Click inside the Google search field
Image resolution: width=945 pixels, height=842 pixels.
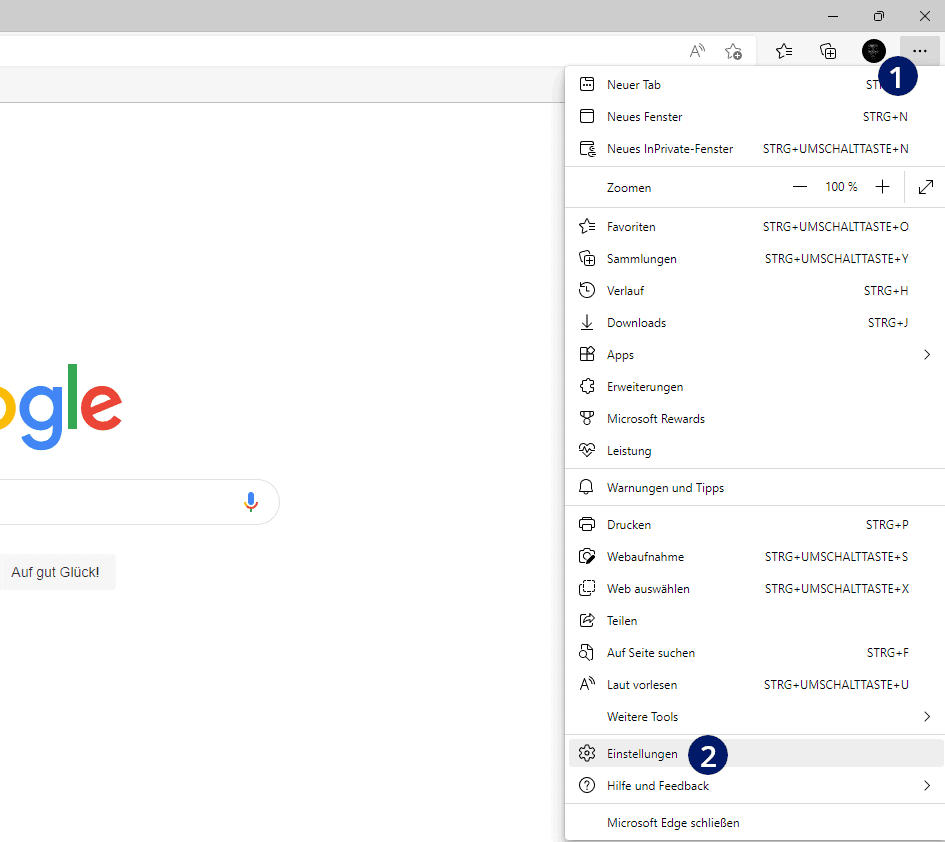pos(120,501)
